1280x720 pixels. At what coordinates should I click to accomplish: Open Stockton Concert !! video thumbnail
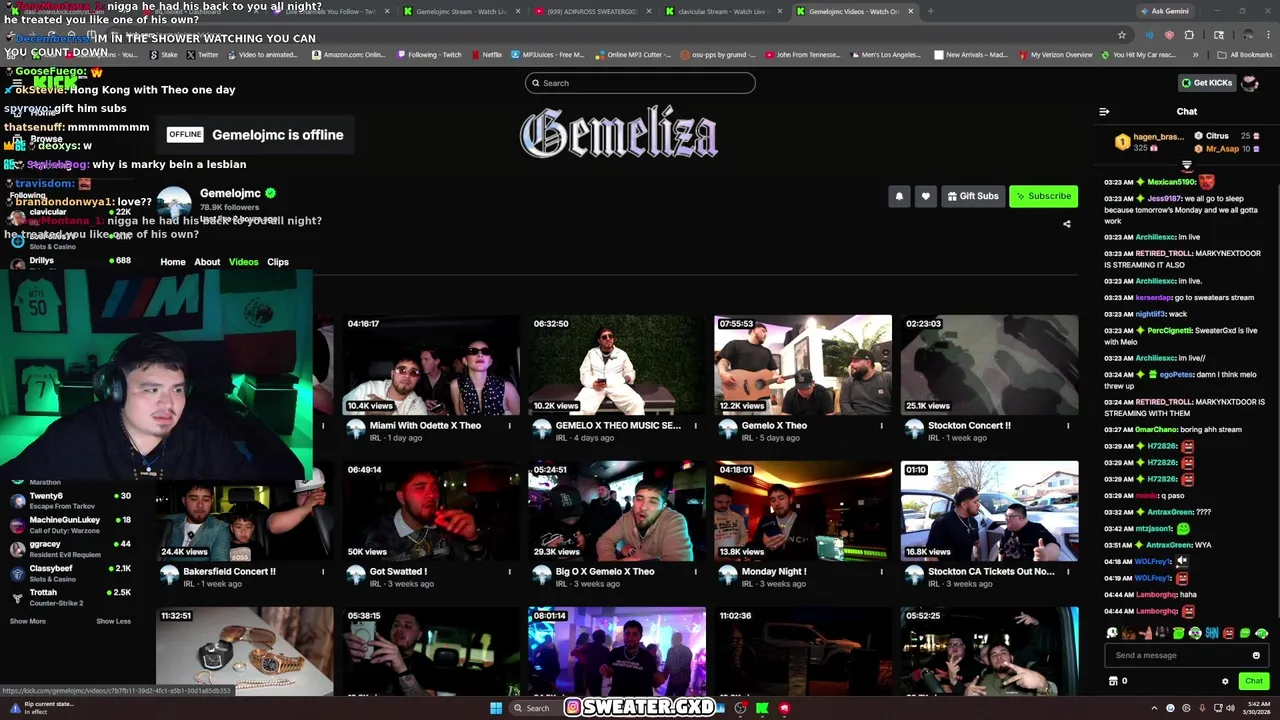tap(989, 365)
